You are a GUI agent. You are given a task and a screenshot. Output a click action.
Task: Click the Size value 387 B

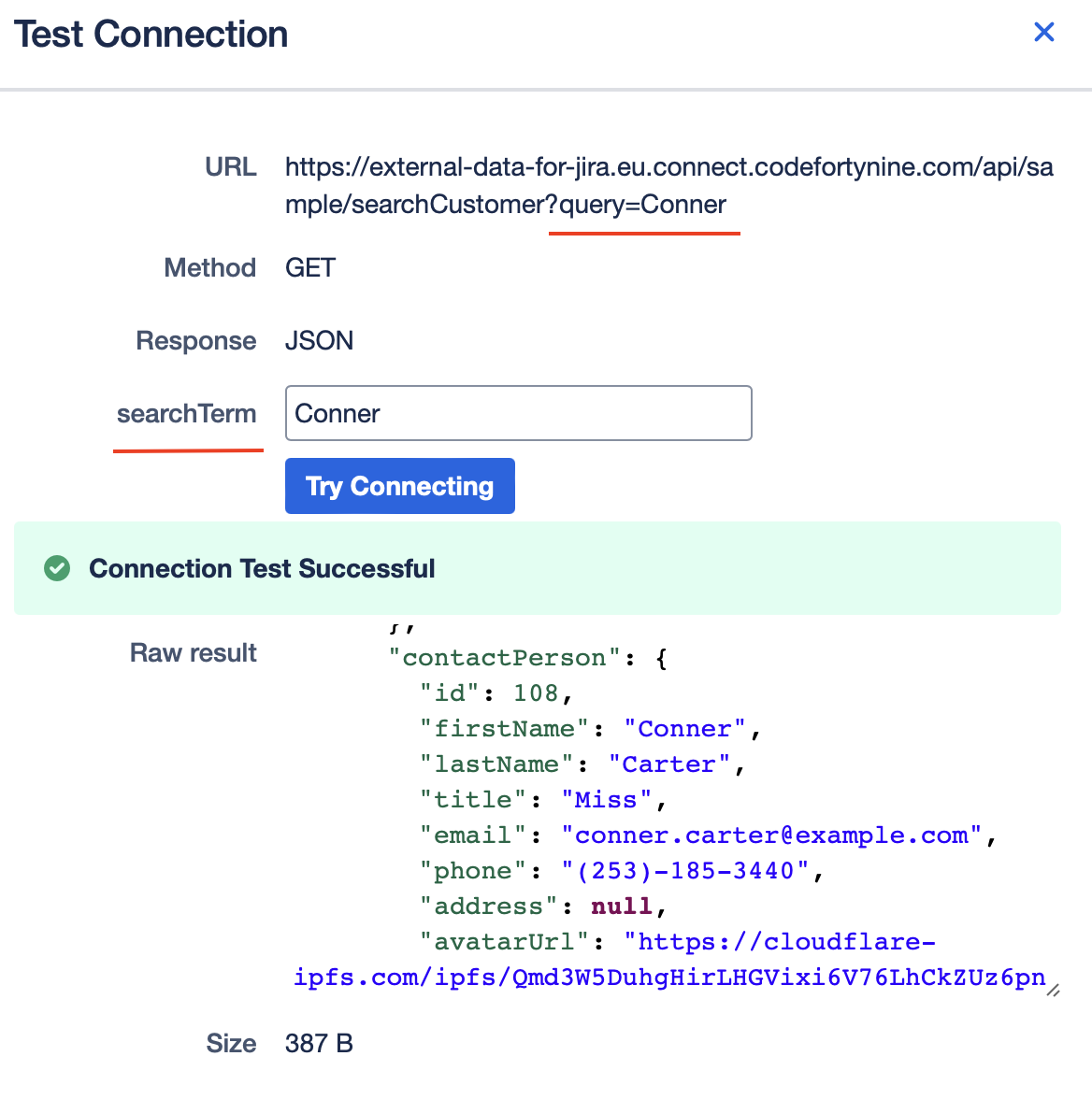pos(318,1043)
